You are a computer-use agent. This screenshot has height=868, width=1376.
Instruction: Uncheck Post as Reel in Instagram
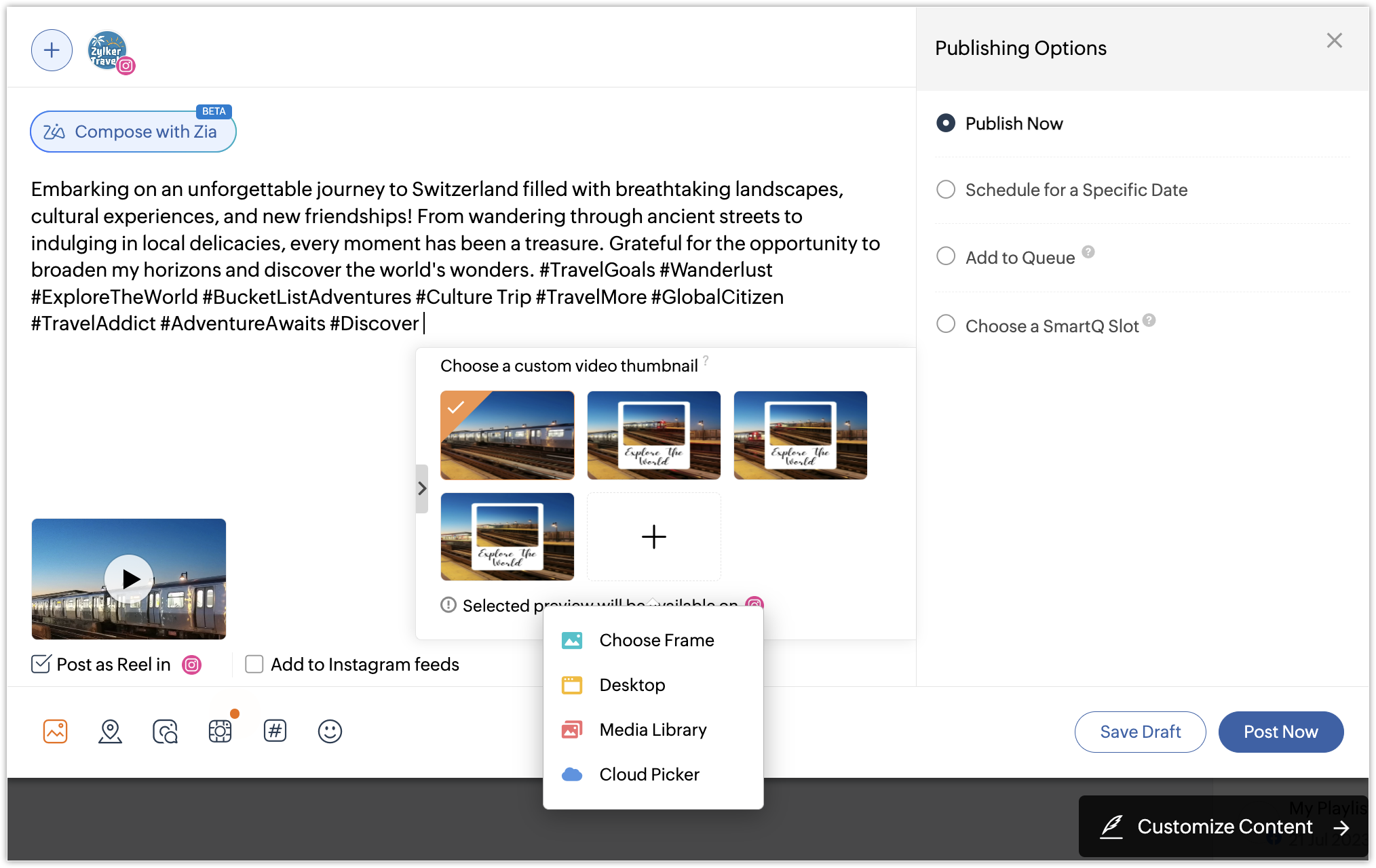tap(41, 664)
